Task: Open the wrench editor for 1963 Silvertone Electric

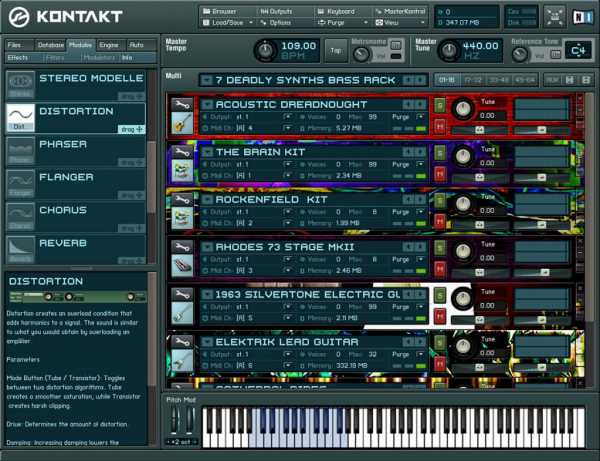Action: click(x=182, y=294)
